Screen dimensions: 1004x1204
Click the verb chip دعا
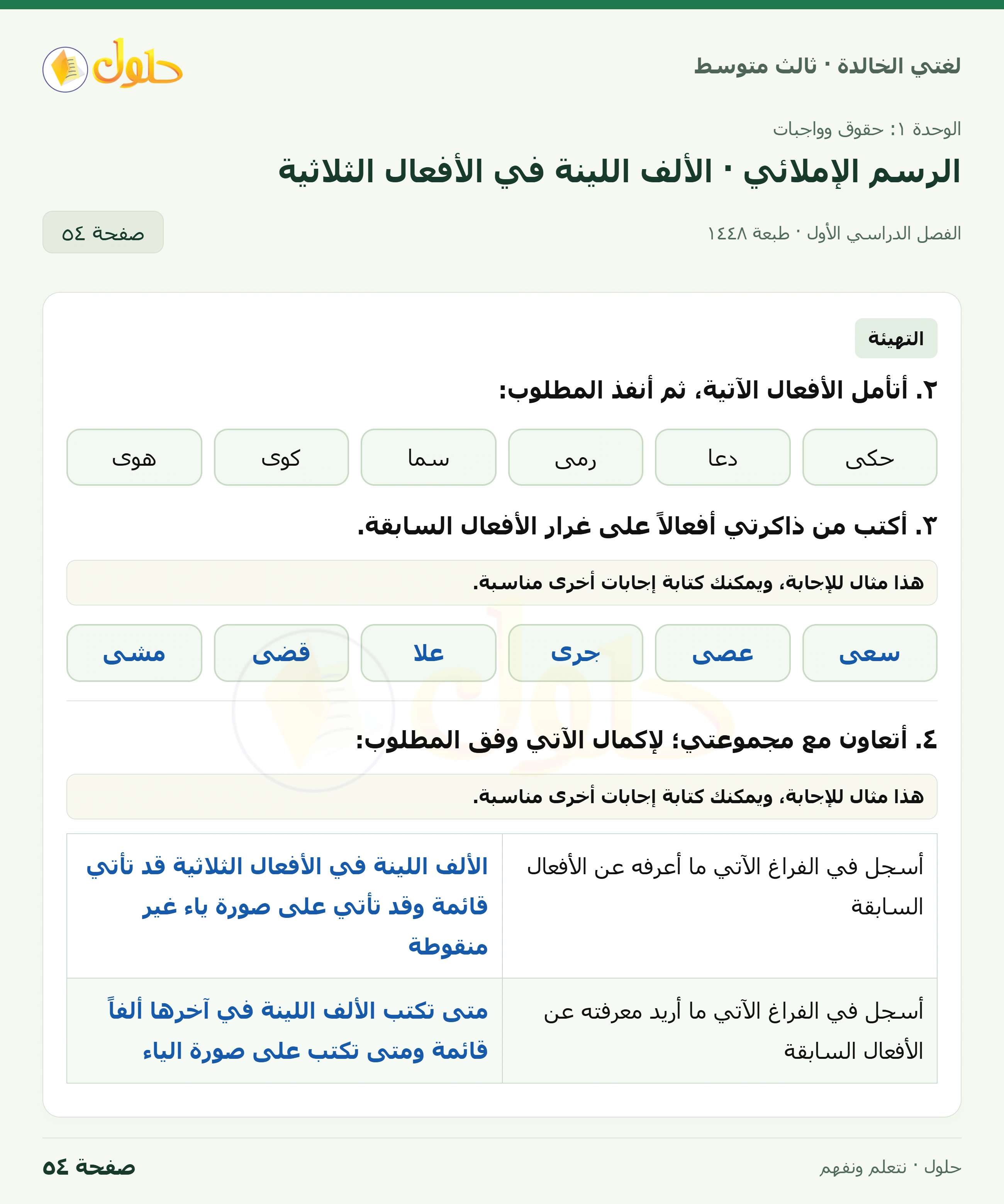[x=722, y=457]
